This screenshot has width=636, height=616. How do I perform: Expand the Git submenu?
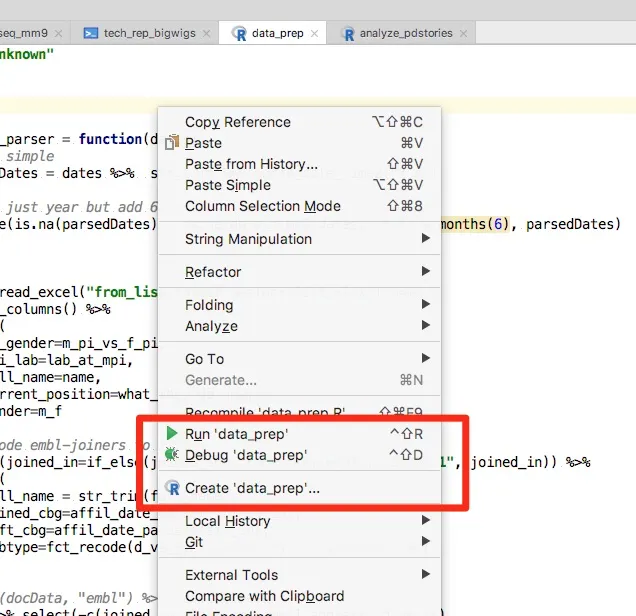pos(299,542)
